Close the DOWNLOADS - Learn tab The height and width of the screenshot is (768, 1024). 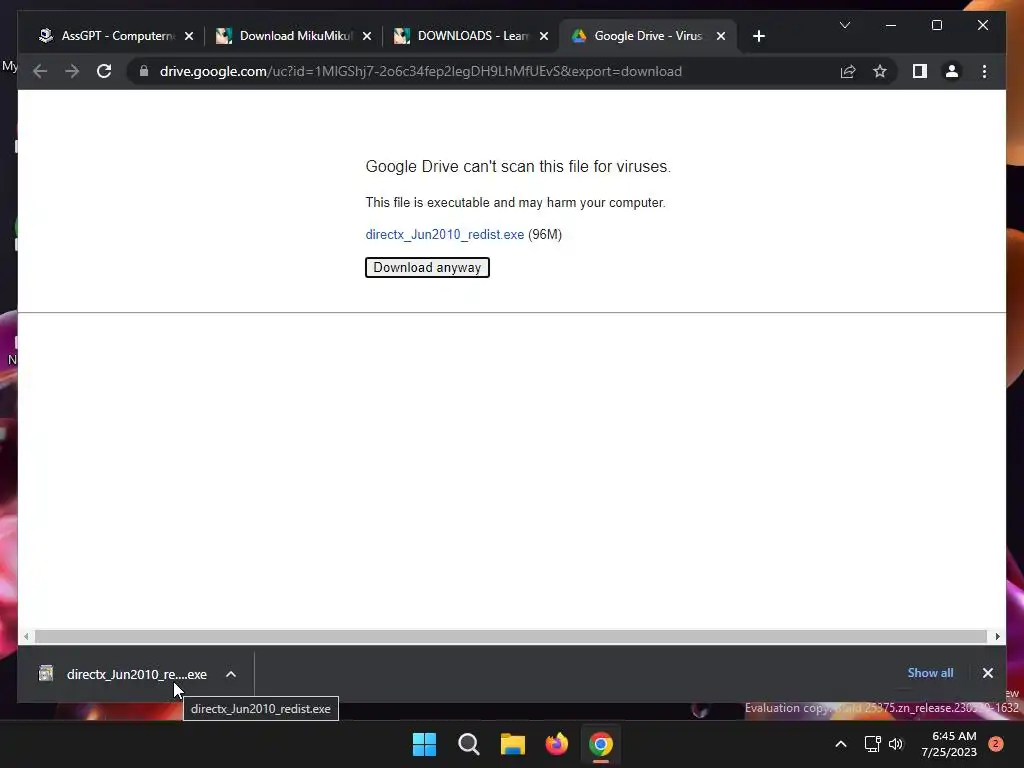pos(544,36)
